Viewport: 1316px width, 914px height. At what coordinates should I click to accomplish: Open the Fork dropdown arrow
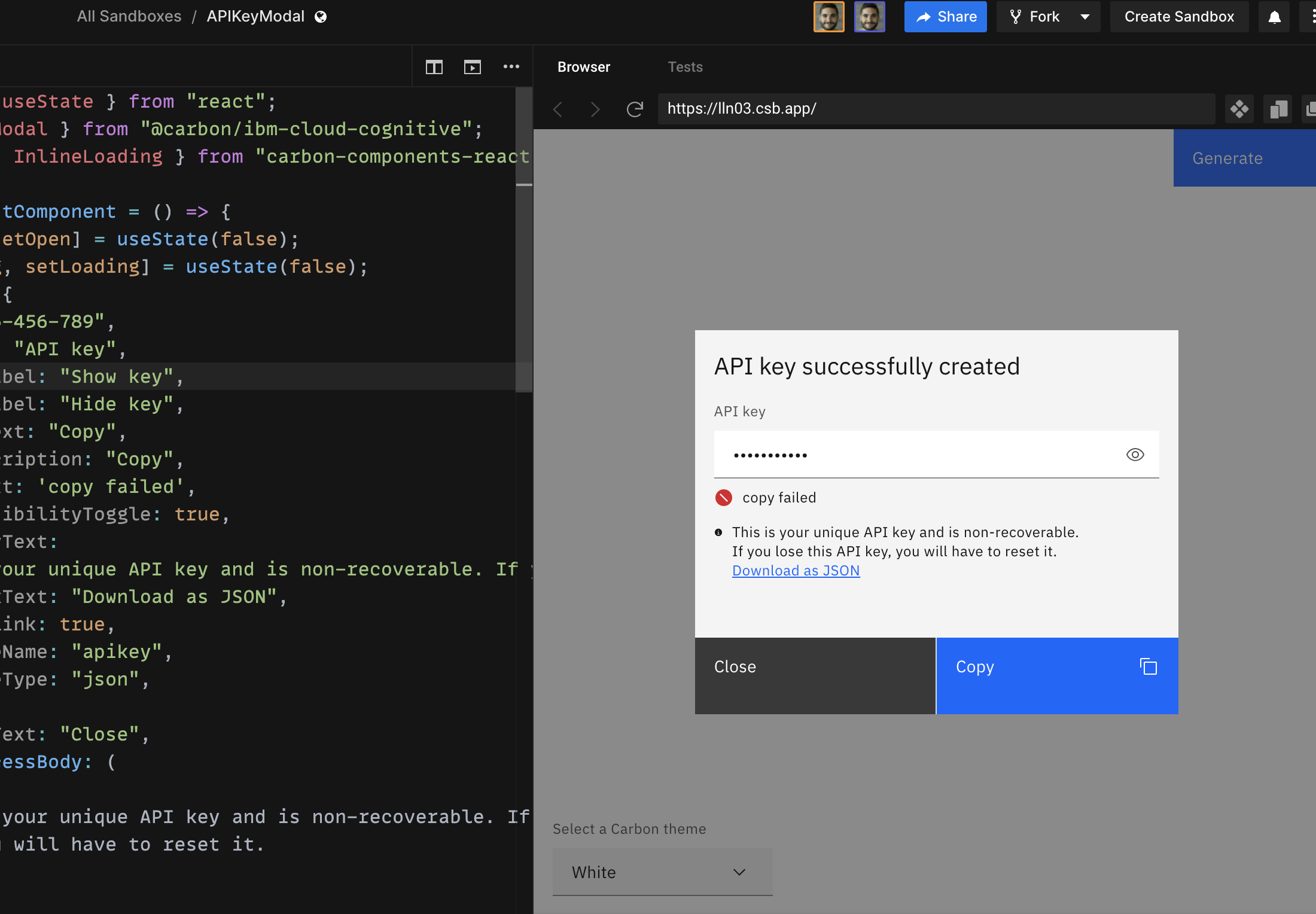1085,16
